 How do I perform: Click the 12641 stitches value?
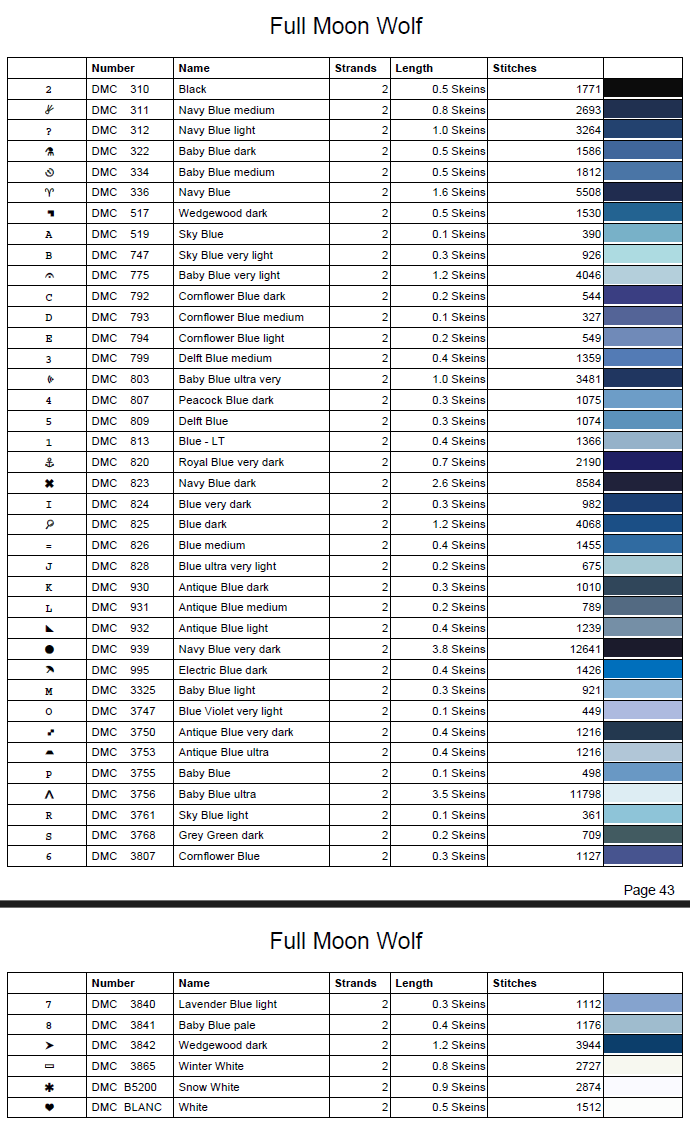click(585, 649)
